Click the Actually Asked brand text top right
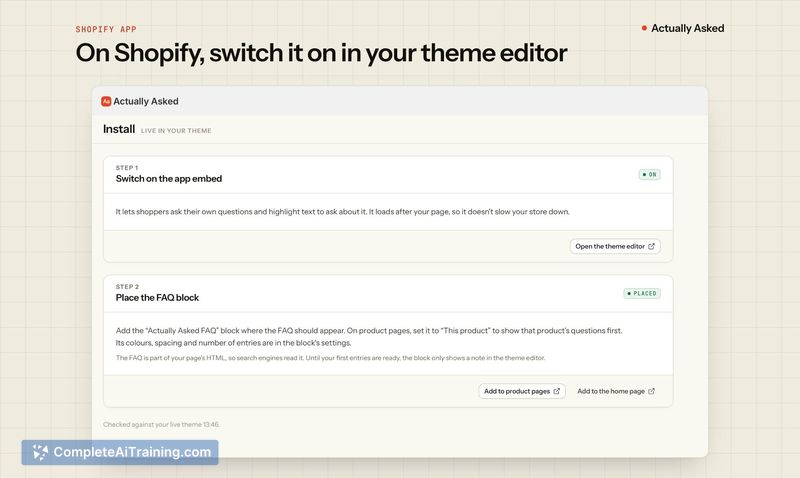The image size is (800, 478). point(687,28)
